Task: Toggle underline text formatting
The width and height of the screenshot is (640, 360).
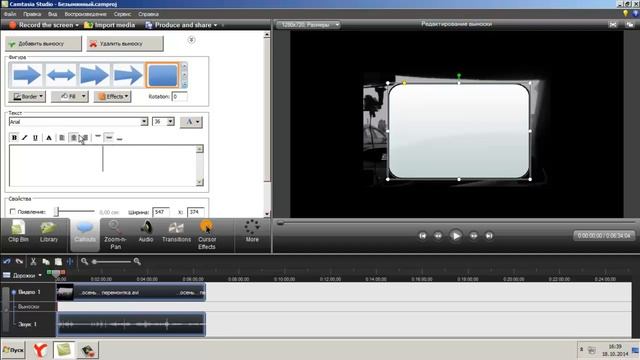Action: tap(36, 138)
